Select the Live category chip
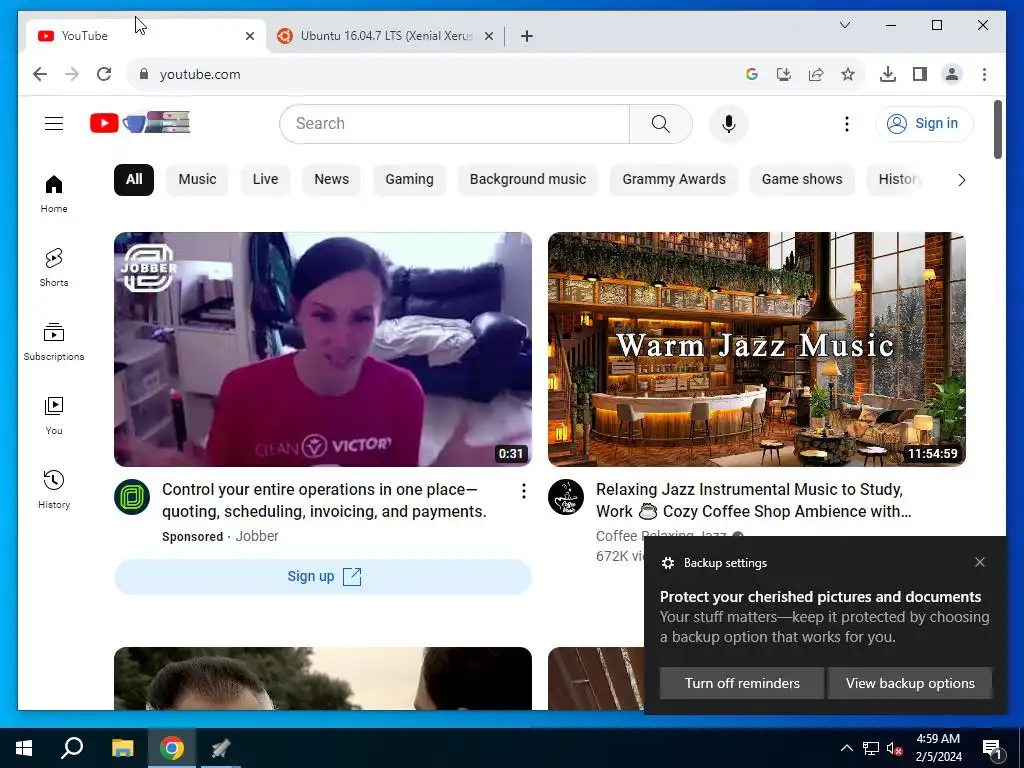The width and height of the screenshot is (1024, 768). point(265,180)
